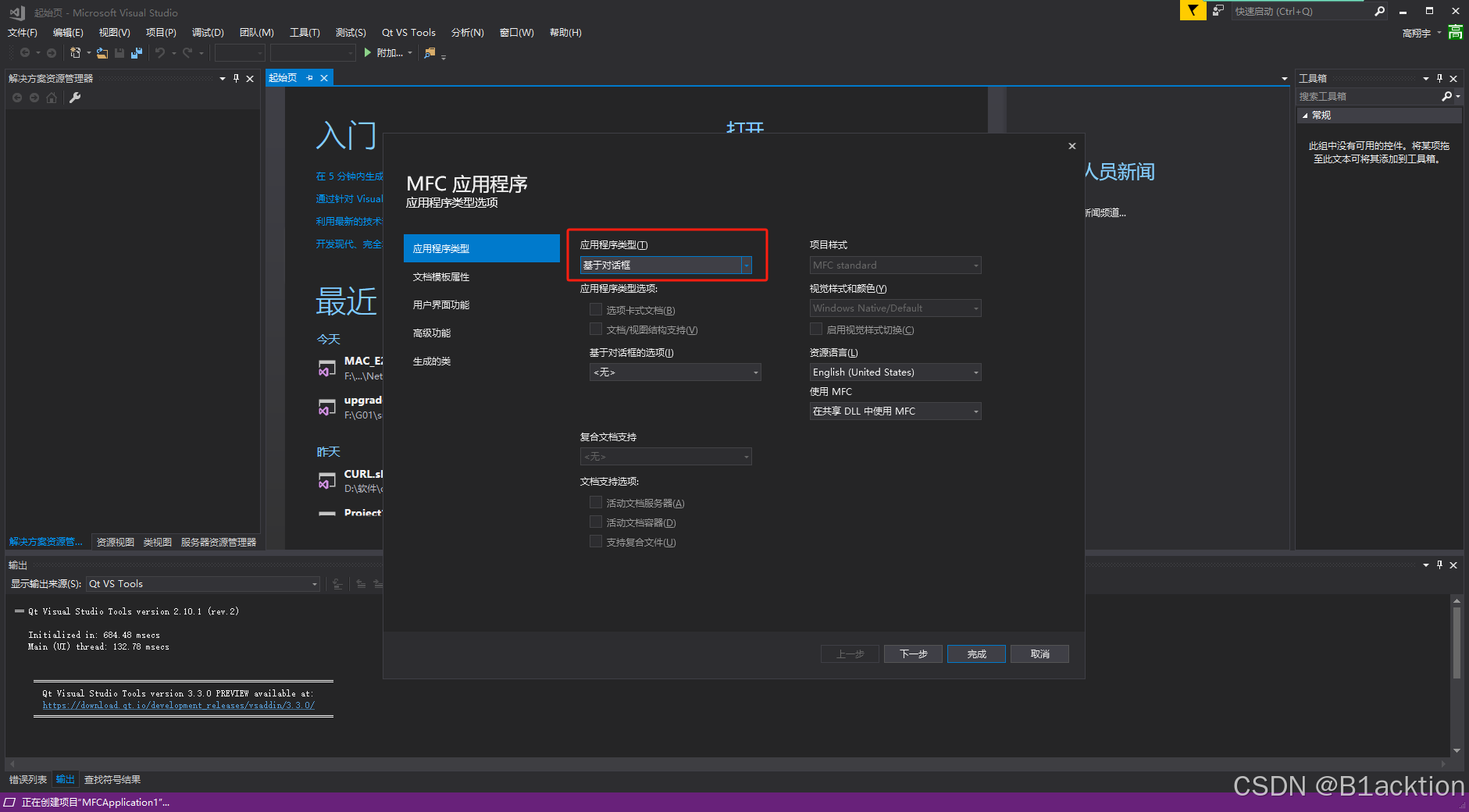Open the Project style MFC standard dropdown
This screenshot has height=812, width=1469.
[896, 265]
